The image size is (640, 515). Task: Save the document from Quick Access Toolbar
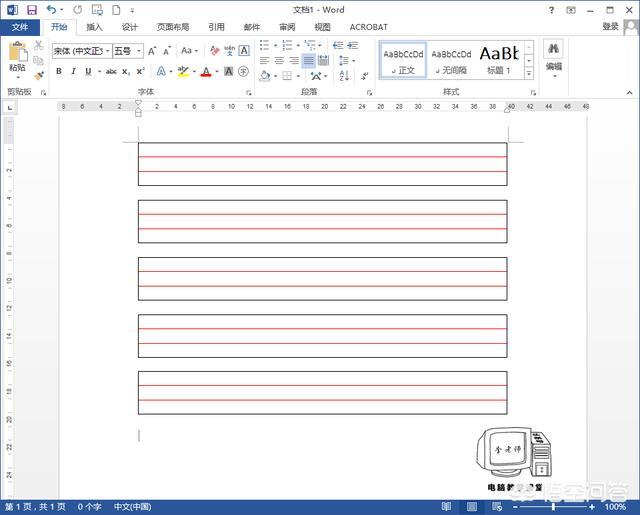(31, 9)
